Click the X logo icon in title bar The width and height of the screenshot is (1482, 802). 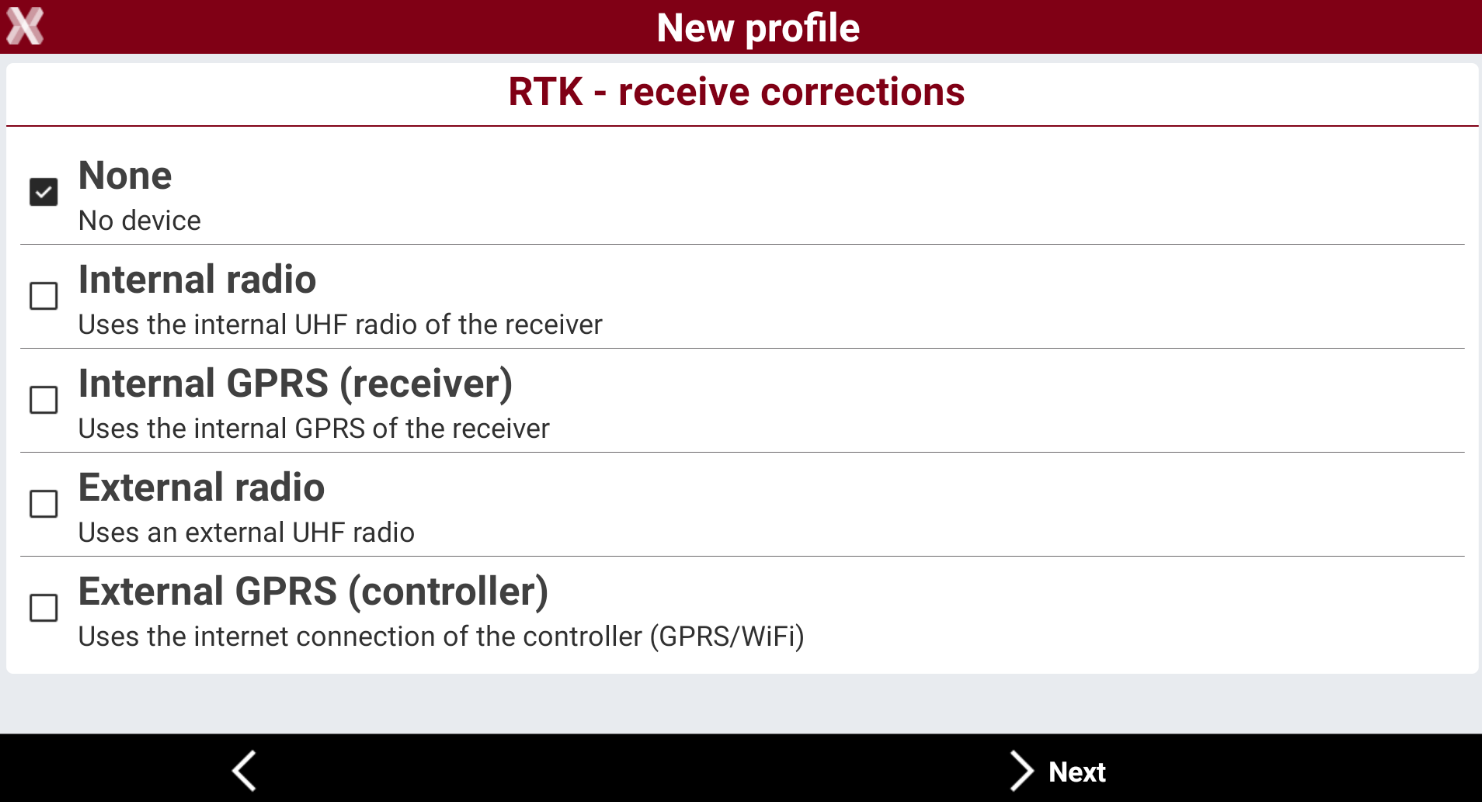coord(25,26)
